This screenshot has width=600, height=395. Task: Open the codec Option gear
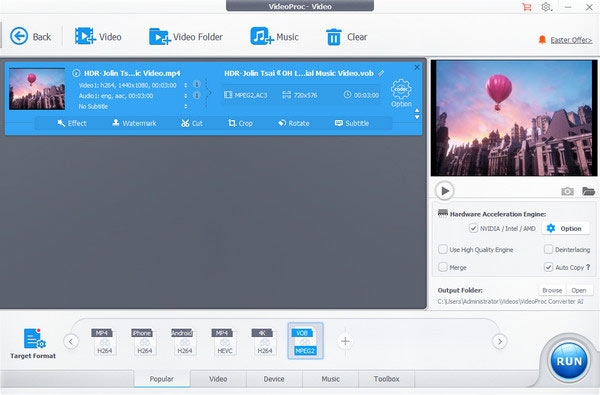[401, 93]
